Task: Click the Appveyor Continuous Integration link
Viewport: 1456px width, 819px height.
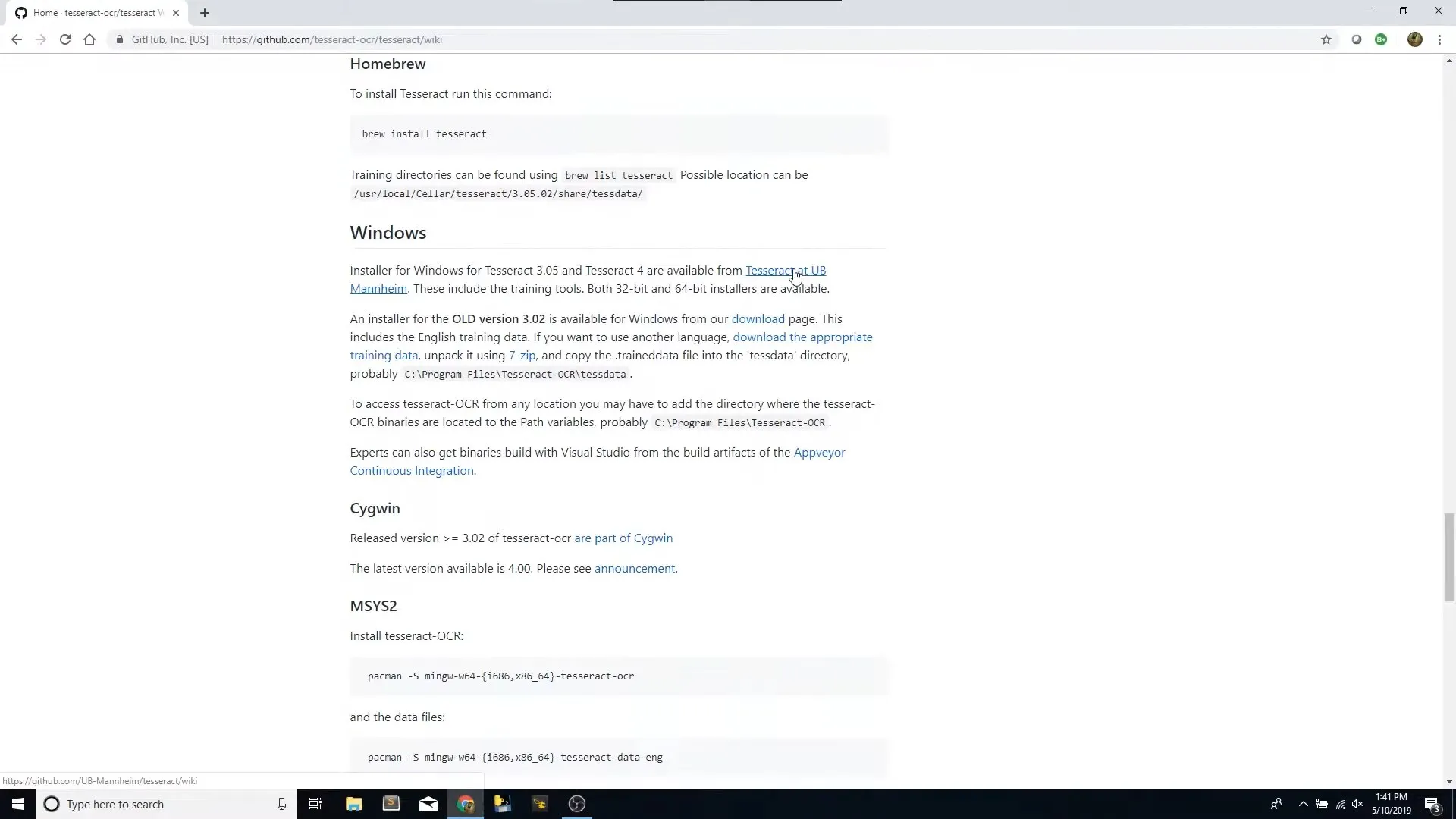Action: pos(598,461)
